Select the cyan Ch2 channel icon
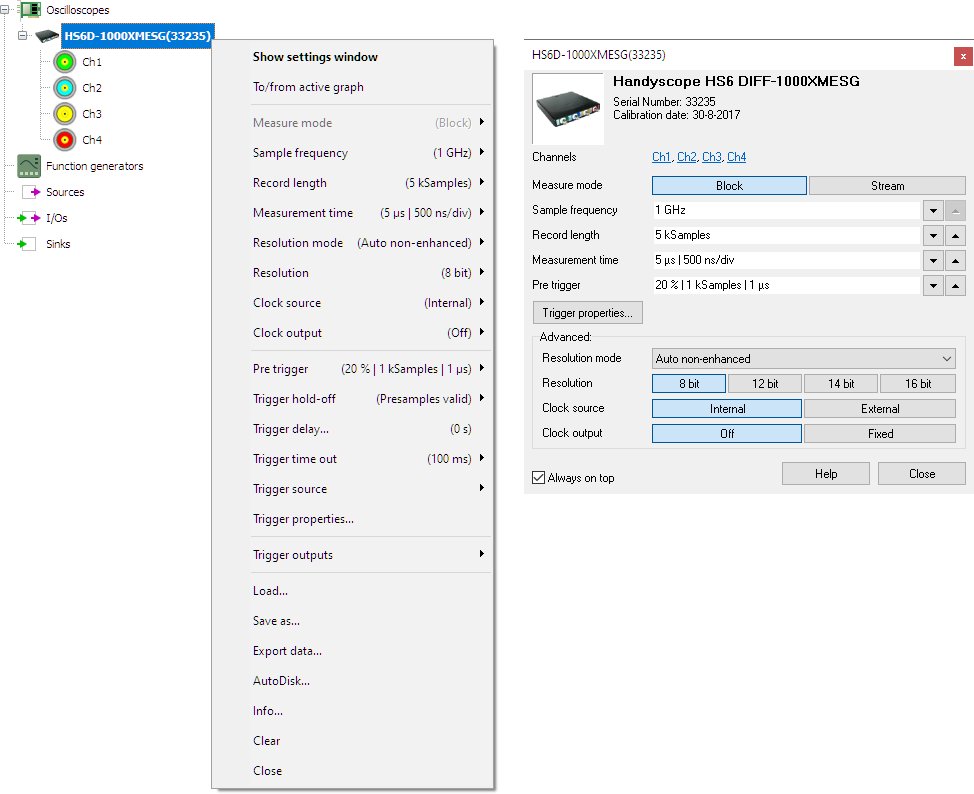 [65, 88]
